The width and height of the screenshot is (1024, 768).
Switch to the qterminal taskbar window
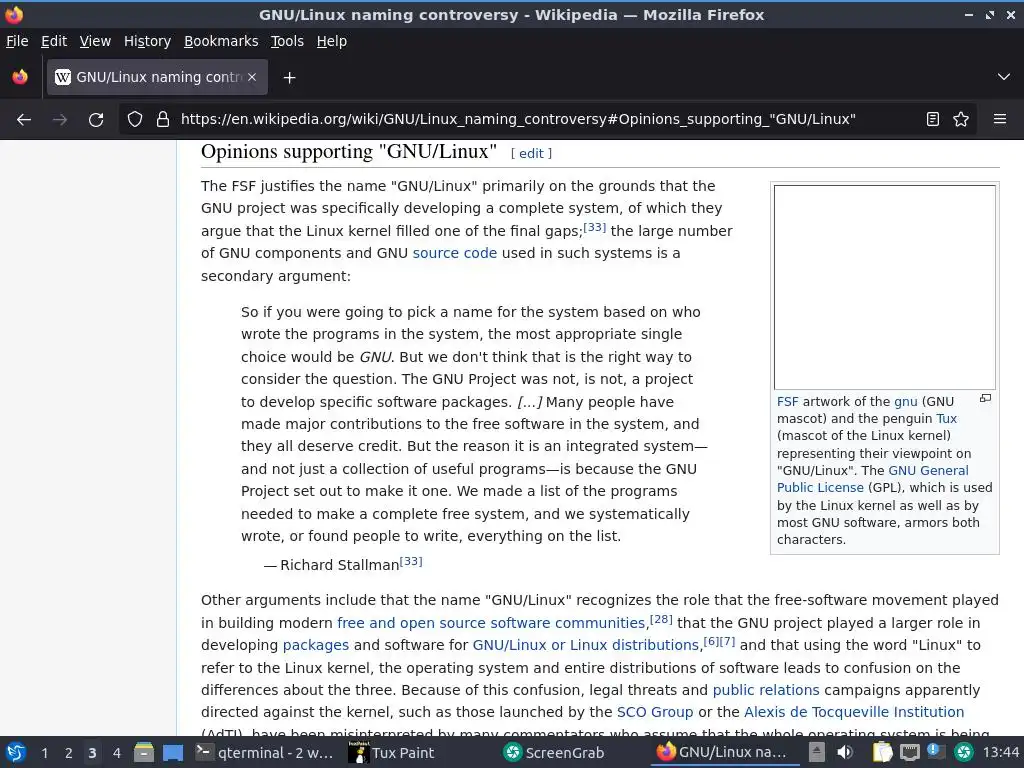click(x=266, y=752)
